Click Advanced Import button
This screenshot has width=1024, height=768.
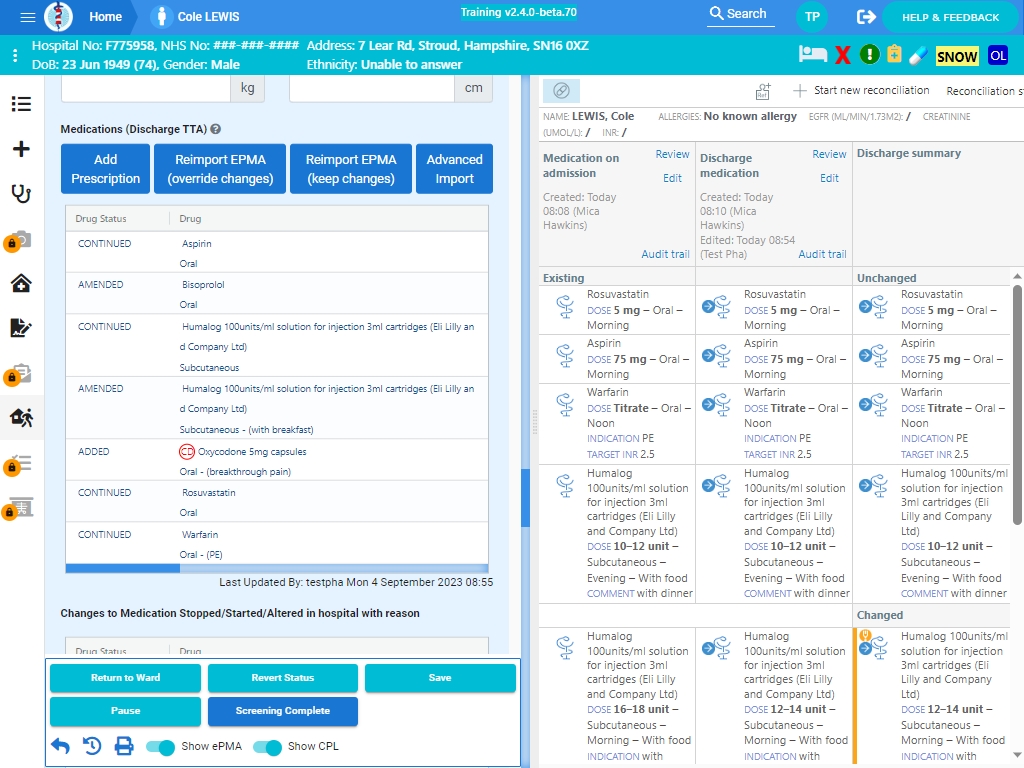tap(455, 169)
